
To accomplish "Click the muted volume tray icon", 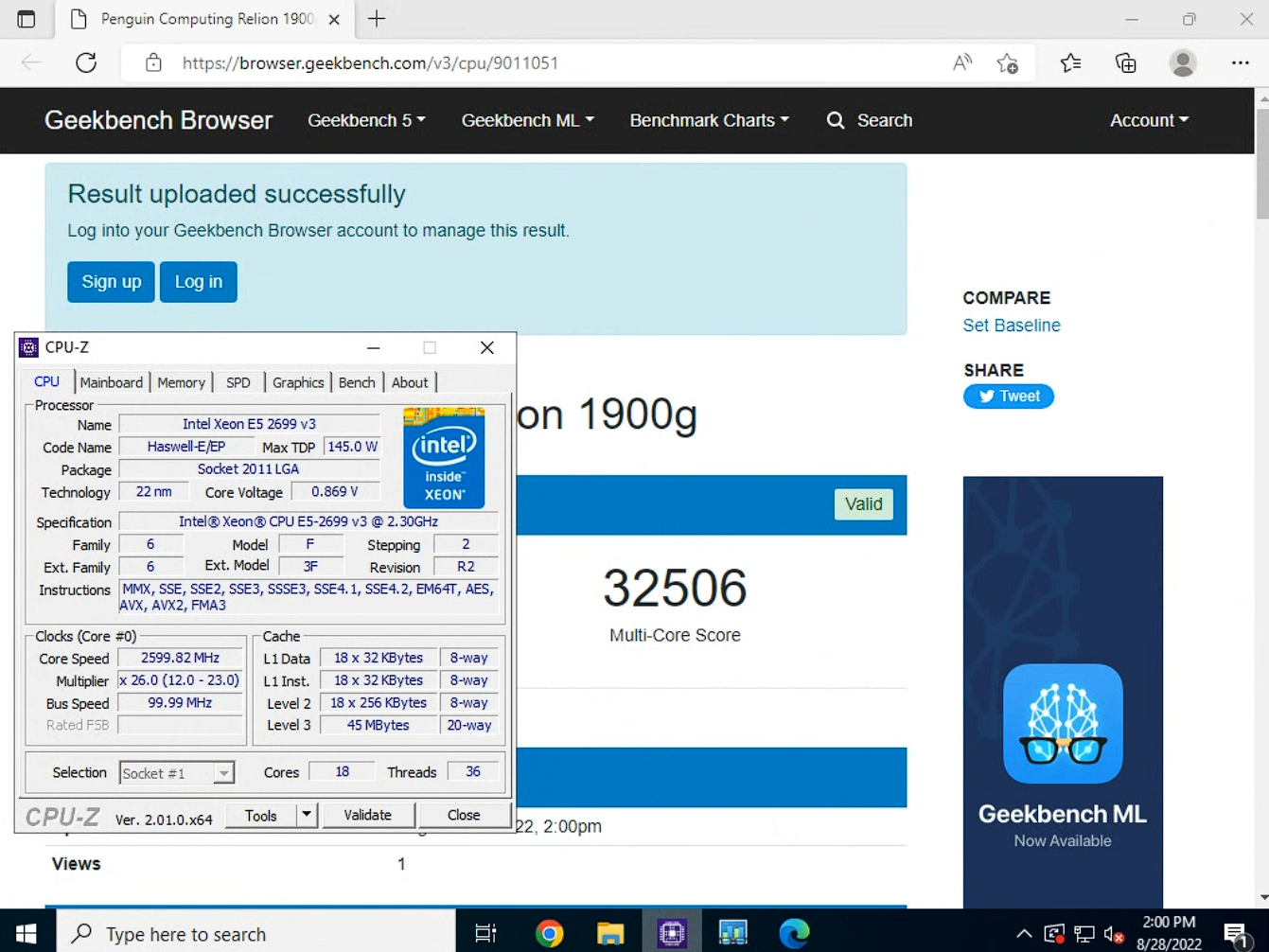I will pyautogui.click(x=1114, y=934).
